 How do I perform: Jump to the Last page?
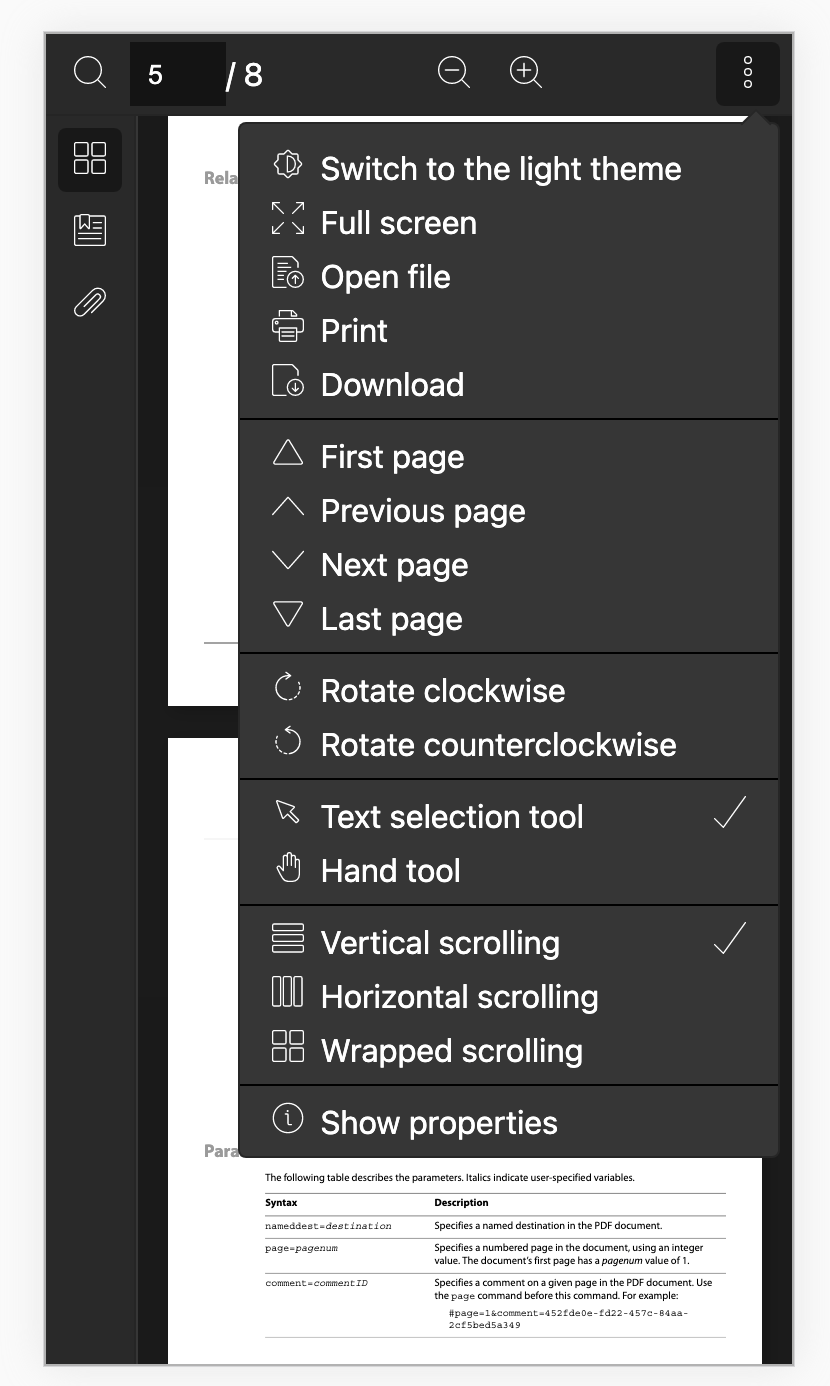[x=391, y=618]
